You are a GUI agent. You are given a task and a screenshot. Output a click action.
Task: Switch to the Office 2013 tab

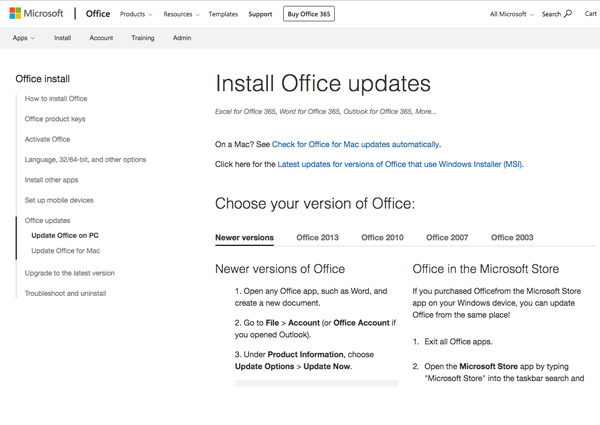pyautogui.click(x=318, y=238)
